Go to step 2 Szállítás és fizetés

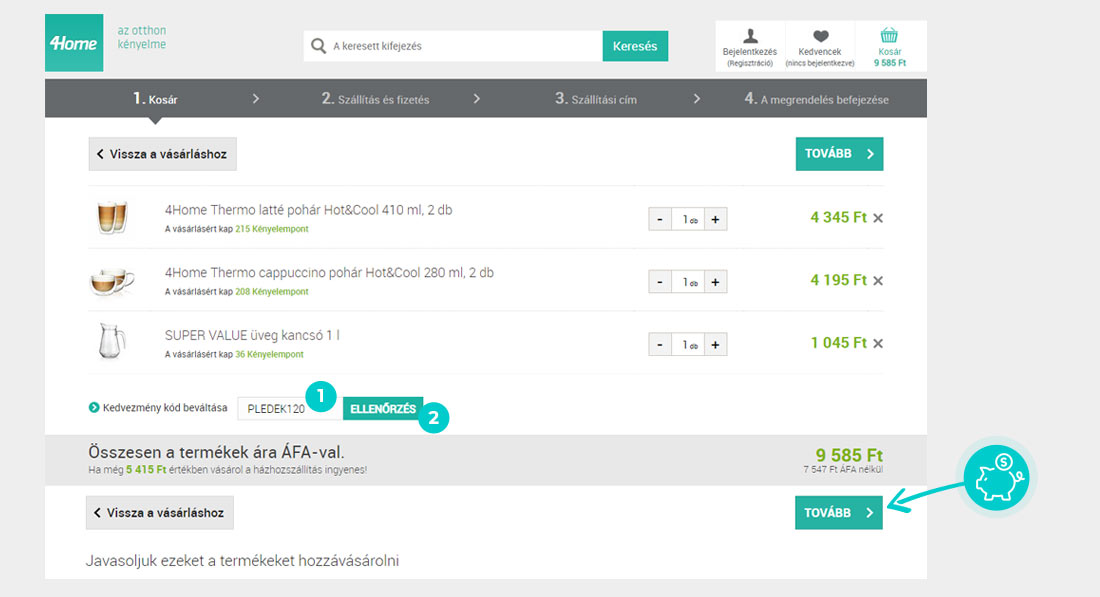click(375, 99)
